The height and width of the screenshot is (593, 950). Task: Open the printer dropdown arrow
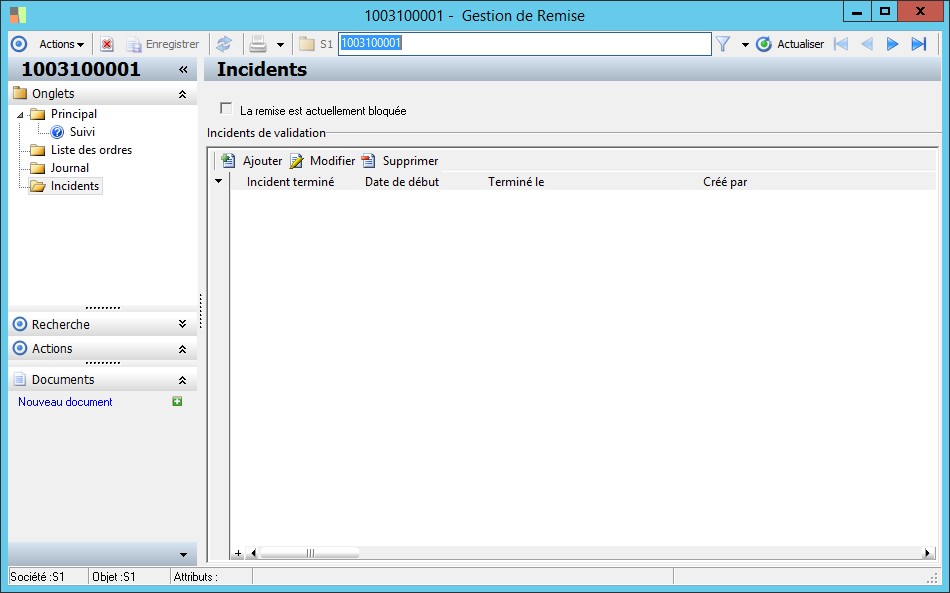pyautogui.click(x=280, y=44)
